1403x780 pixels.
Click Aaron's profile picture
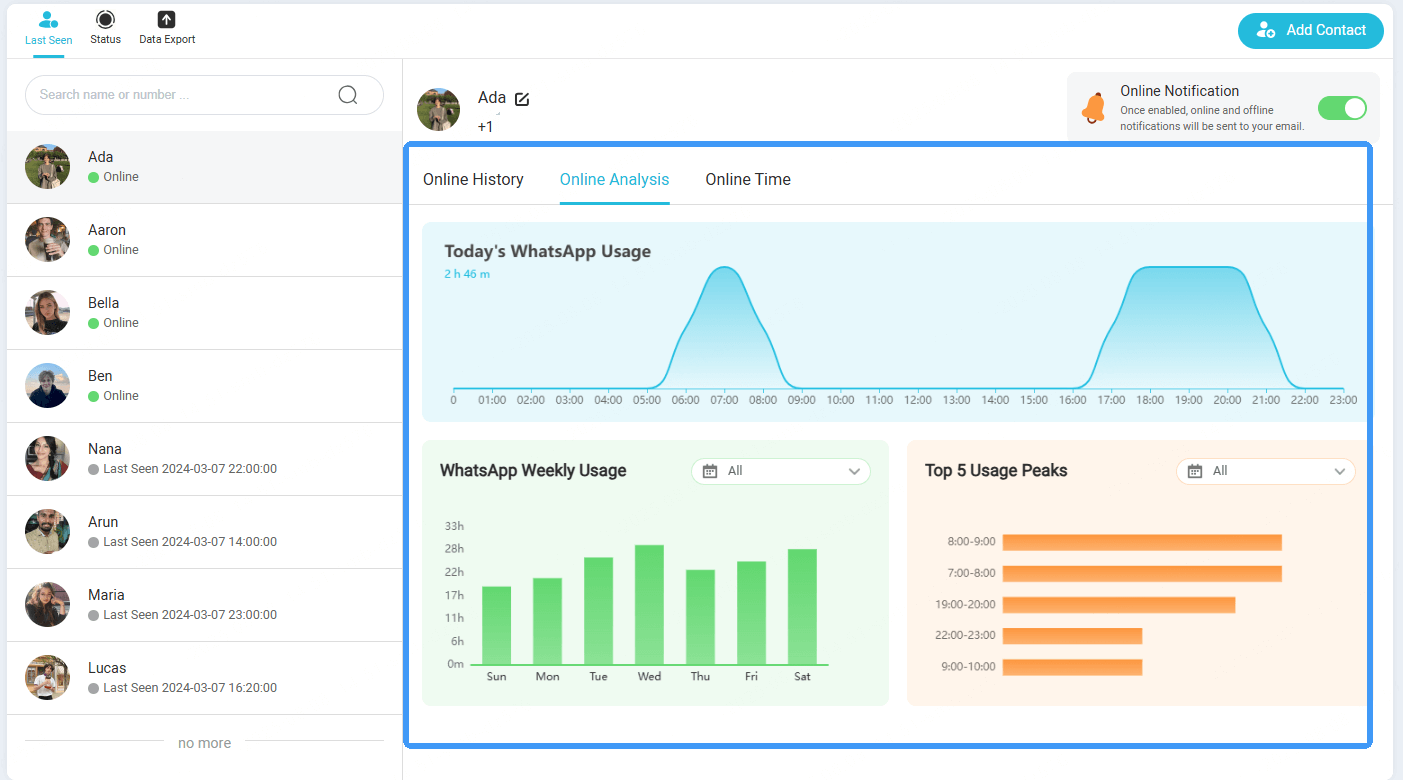(x=47, y=240)
